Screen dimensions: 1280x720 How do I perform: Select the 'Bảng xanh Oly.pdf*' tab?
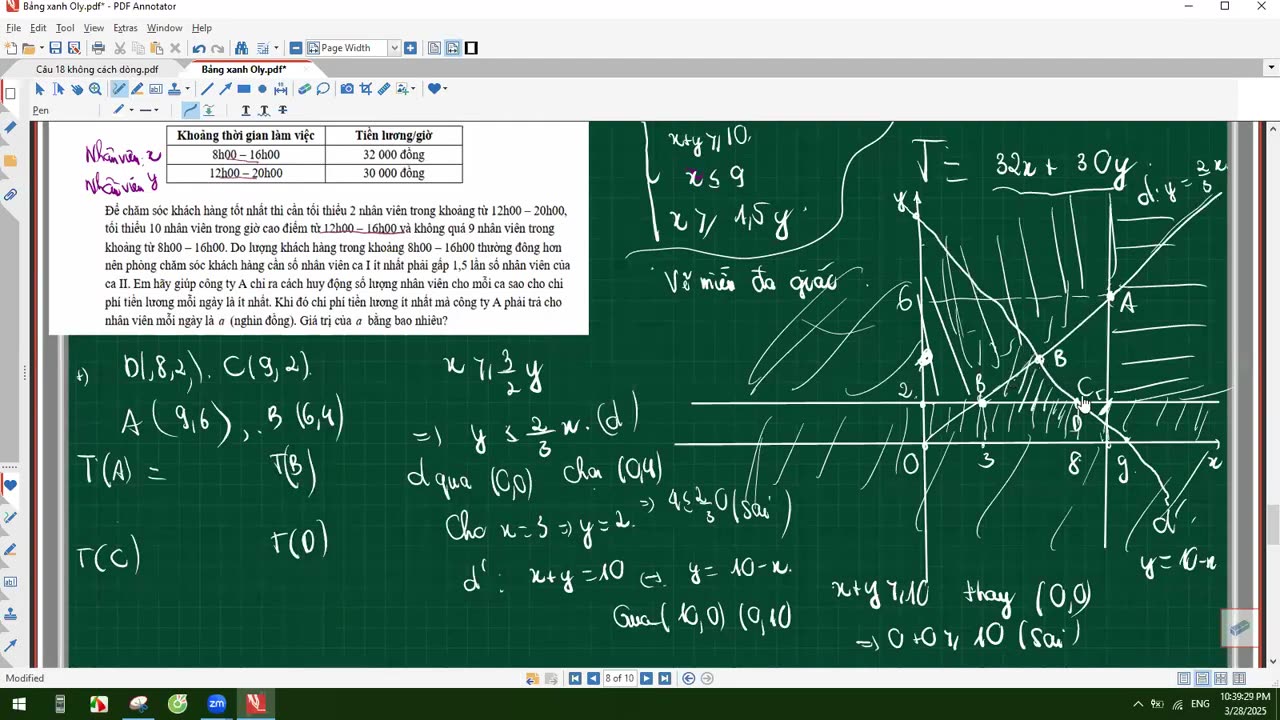[244, 69]
